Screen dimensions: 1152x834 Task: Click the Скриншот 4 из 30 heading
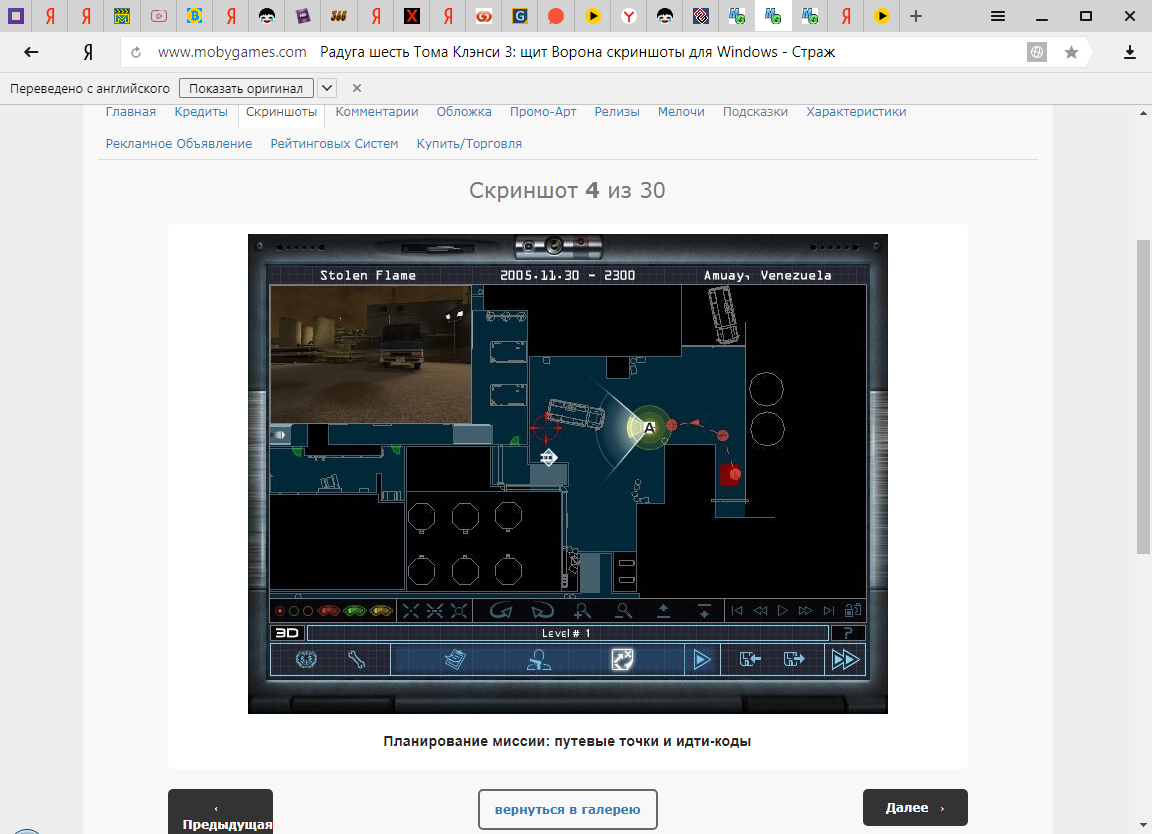pyautogui.click(x=568, y=190)
